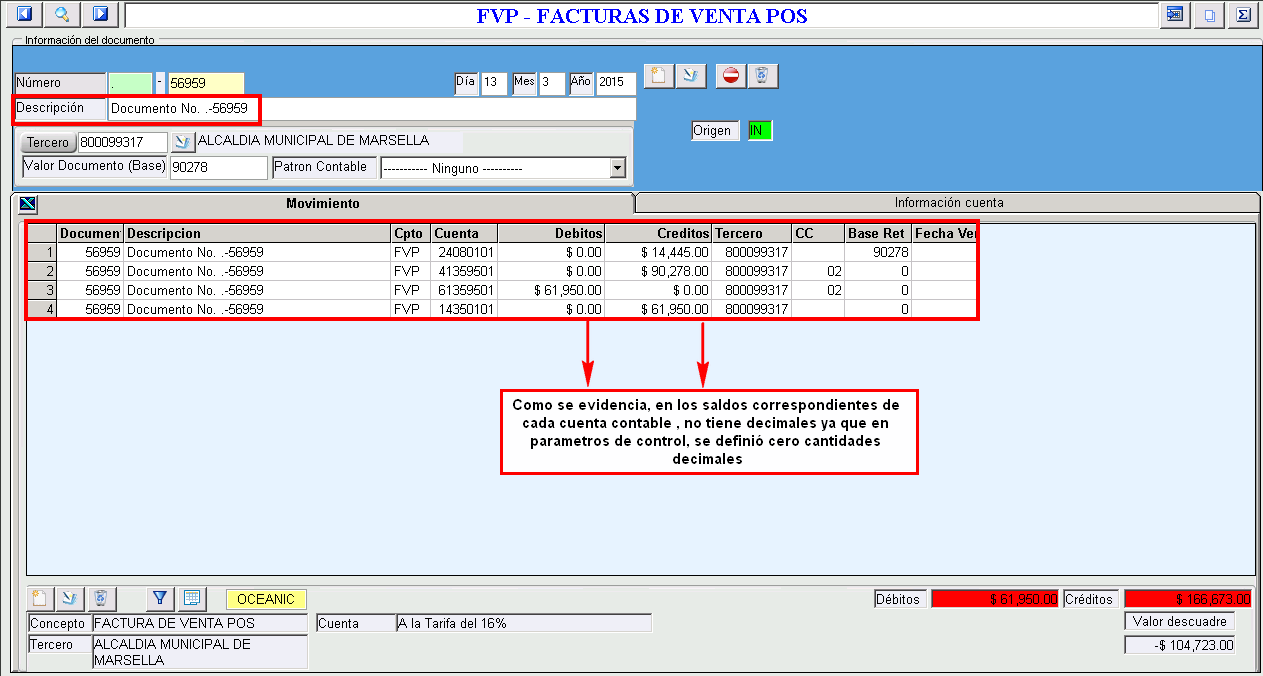Click new row icon below movement grid

pos(40,599)
